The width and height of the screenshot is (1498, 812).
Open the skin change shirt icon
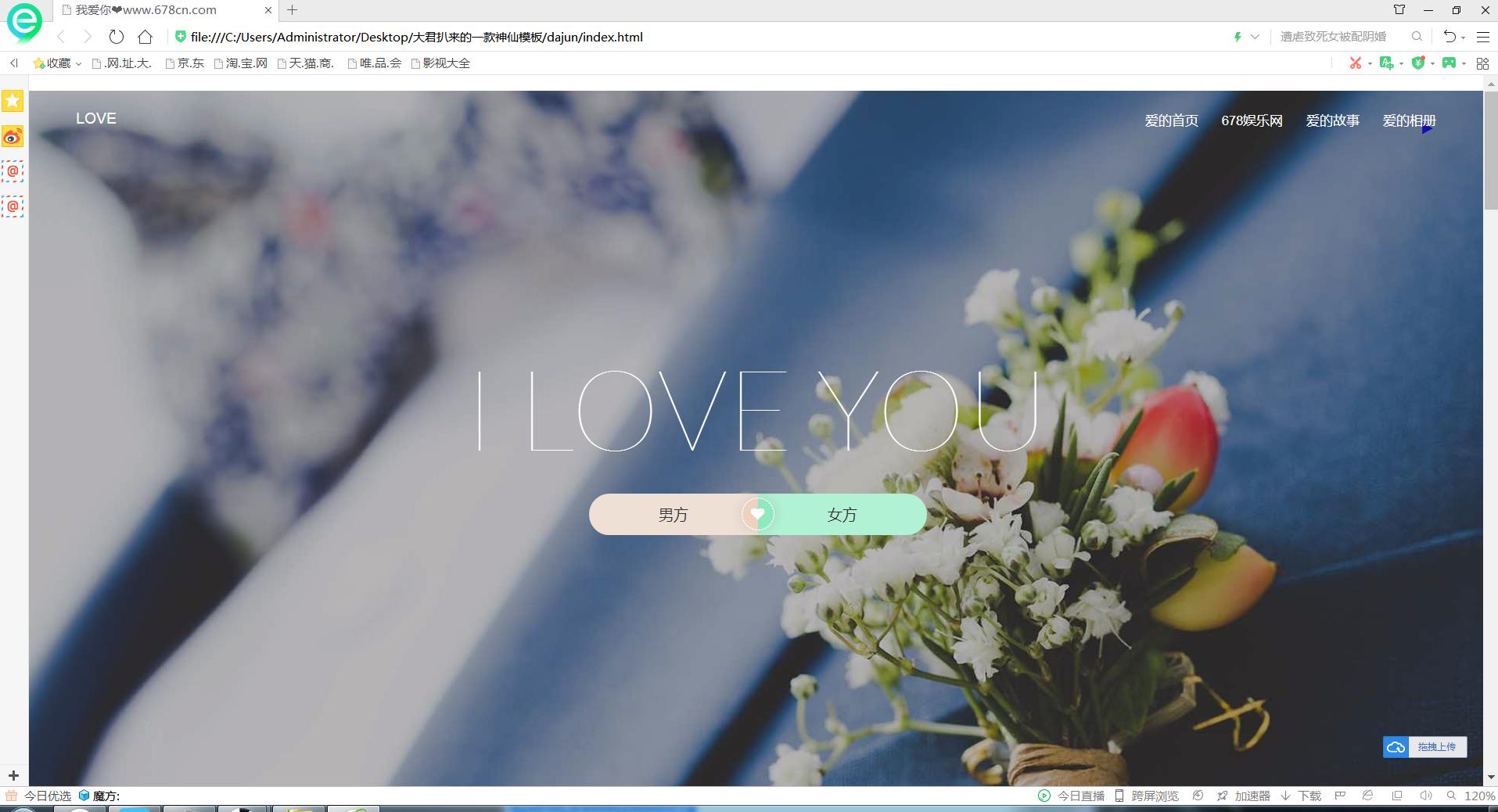pyautogui.click(x=1399, y=9)
